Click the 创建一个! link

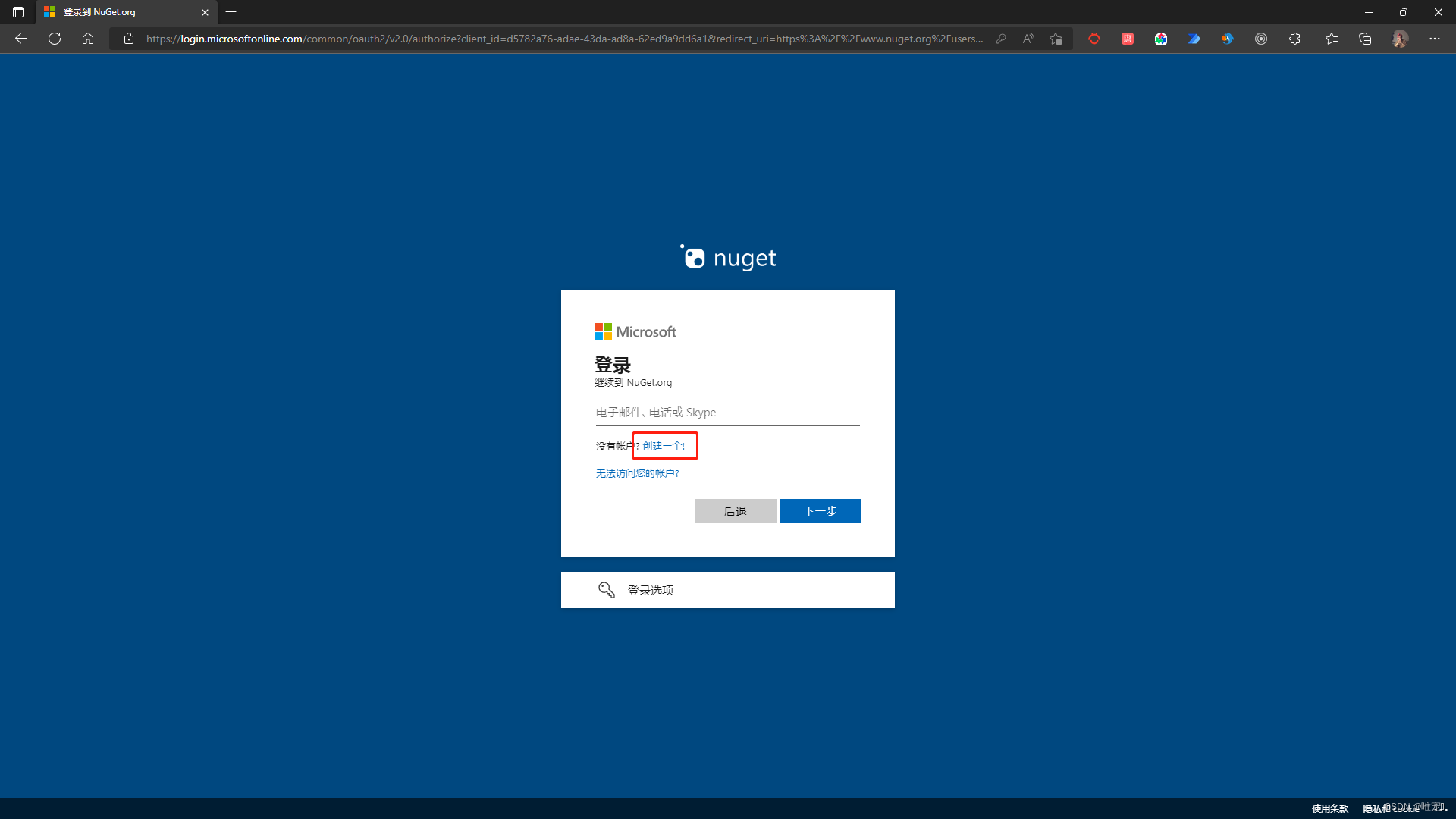pos(664,446)
